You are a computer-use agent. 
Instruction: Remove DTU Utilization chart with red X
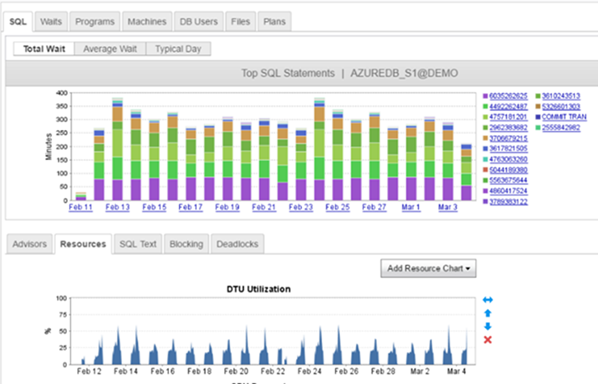tap(488, 339)
